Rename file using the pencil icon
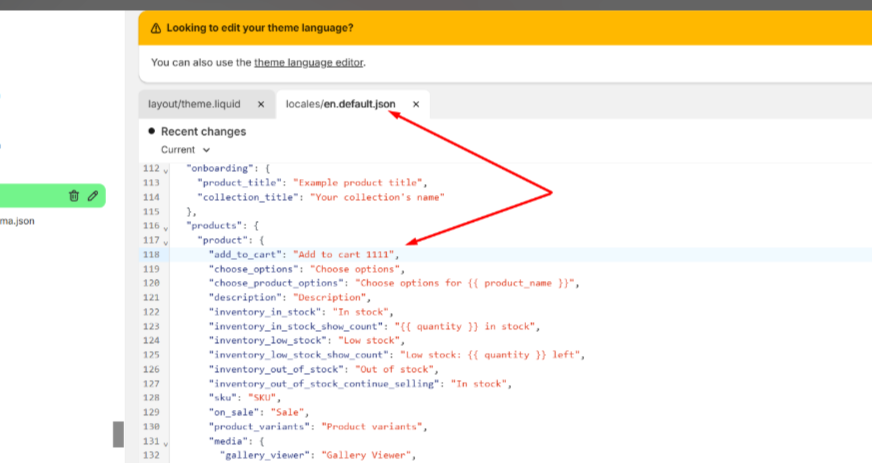Image resolution: width=872 pixels, height=463 pixels. pos(93,196)
